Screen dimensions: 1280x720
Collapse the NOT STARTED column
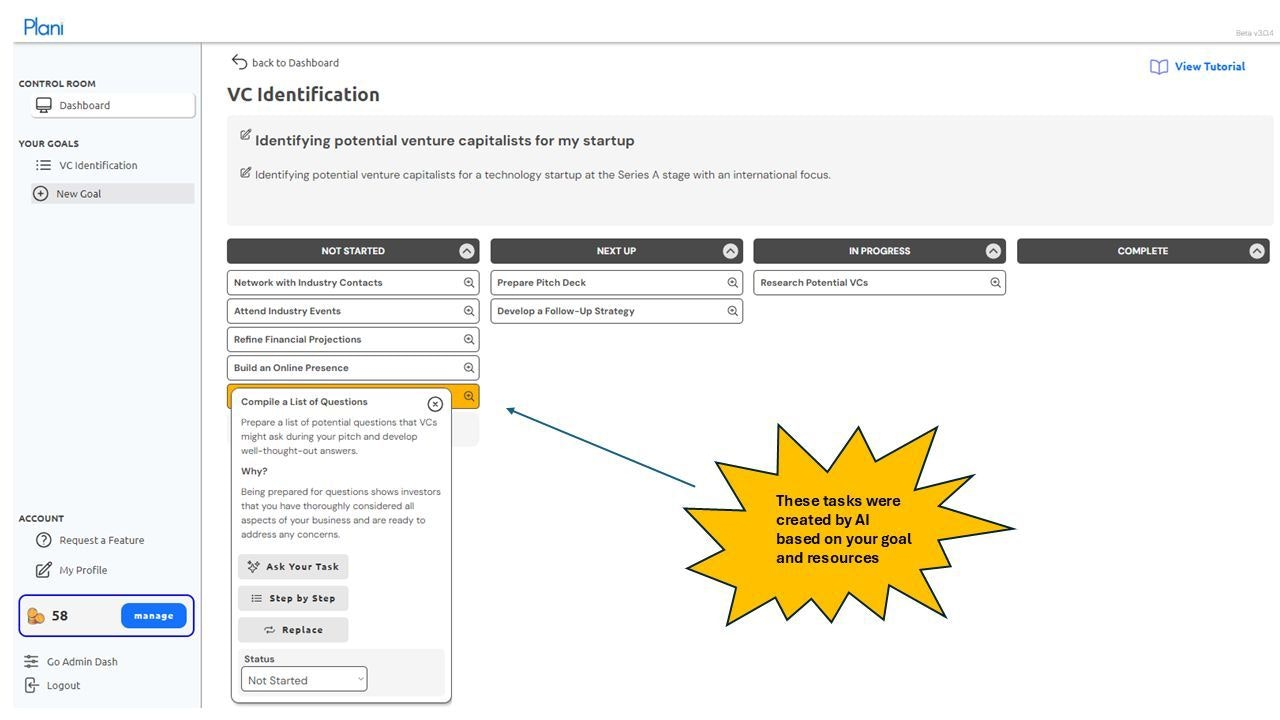pos(467,251)
